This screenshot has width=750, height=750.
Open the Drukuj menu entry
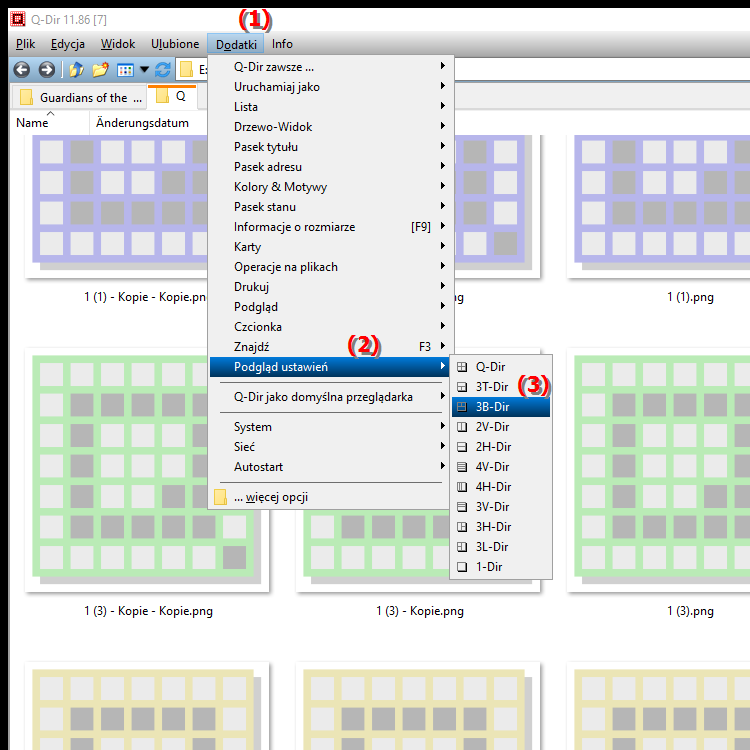click(x=331, y=287)
